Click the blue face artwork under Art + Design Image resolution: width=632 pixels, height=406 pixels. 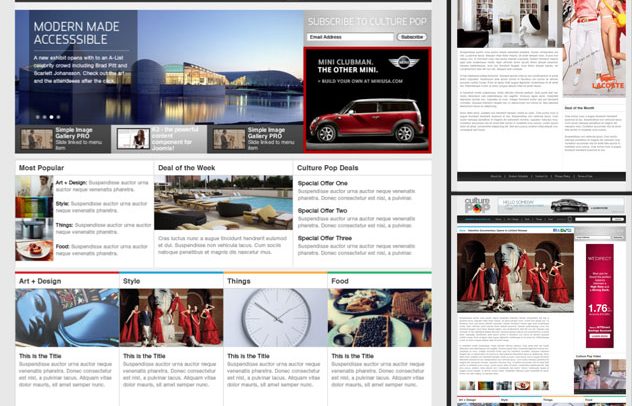[66, 318]
